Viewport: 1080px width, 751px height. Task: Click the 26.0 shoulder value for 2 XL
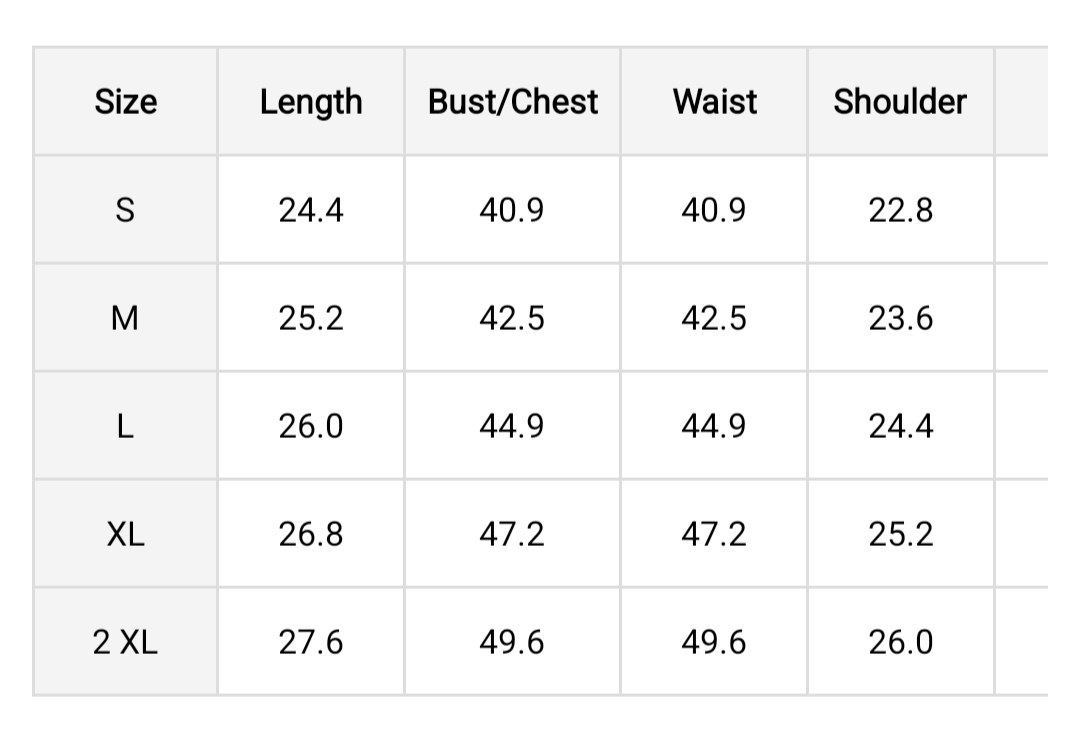click(900, 642)
